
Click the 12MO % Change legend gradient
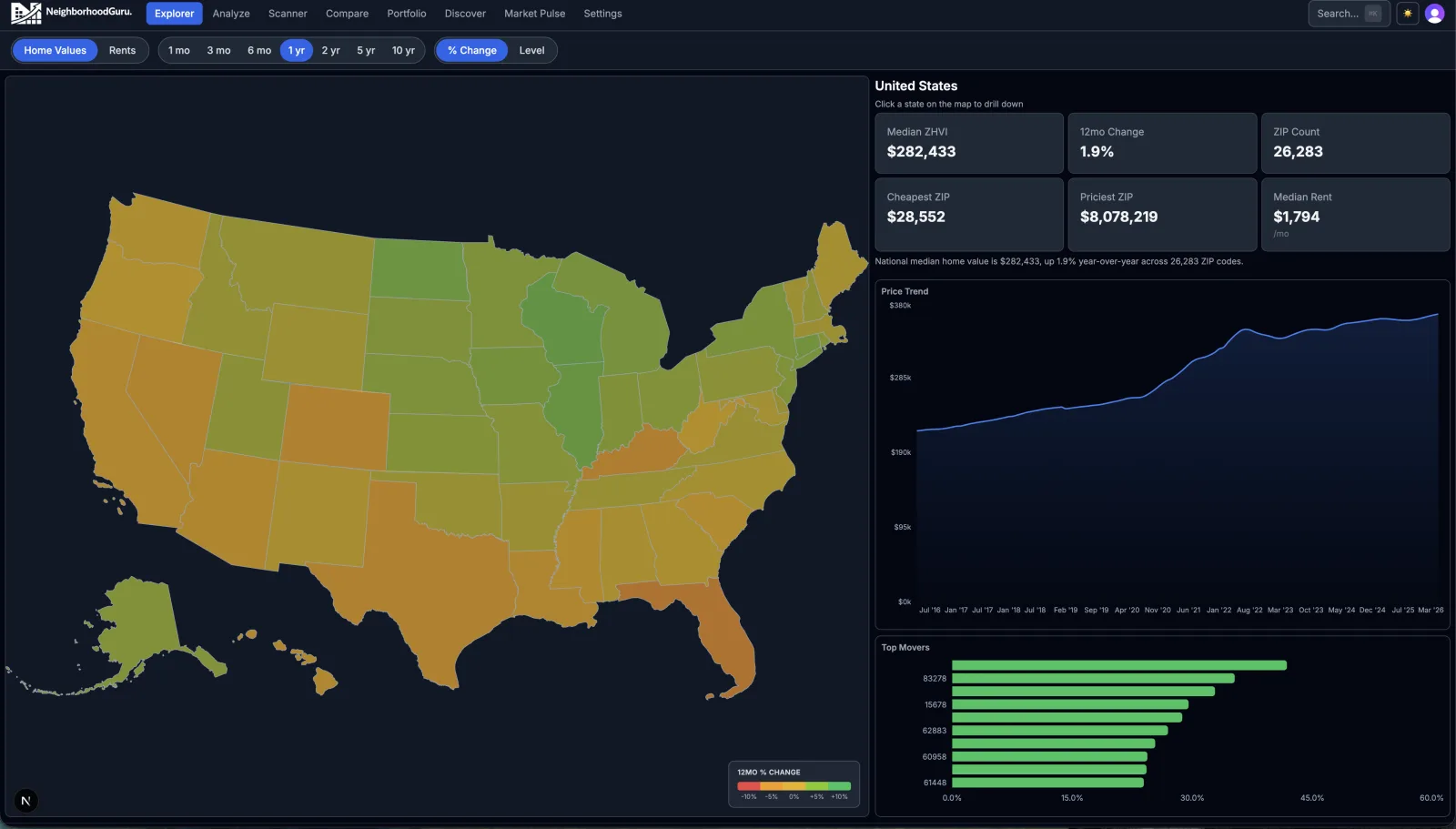pos(794,784)
